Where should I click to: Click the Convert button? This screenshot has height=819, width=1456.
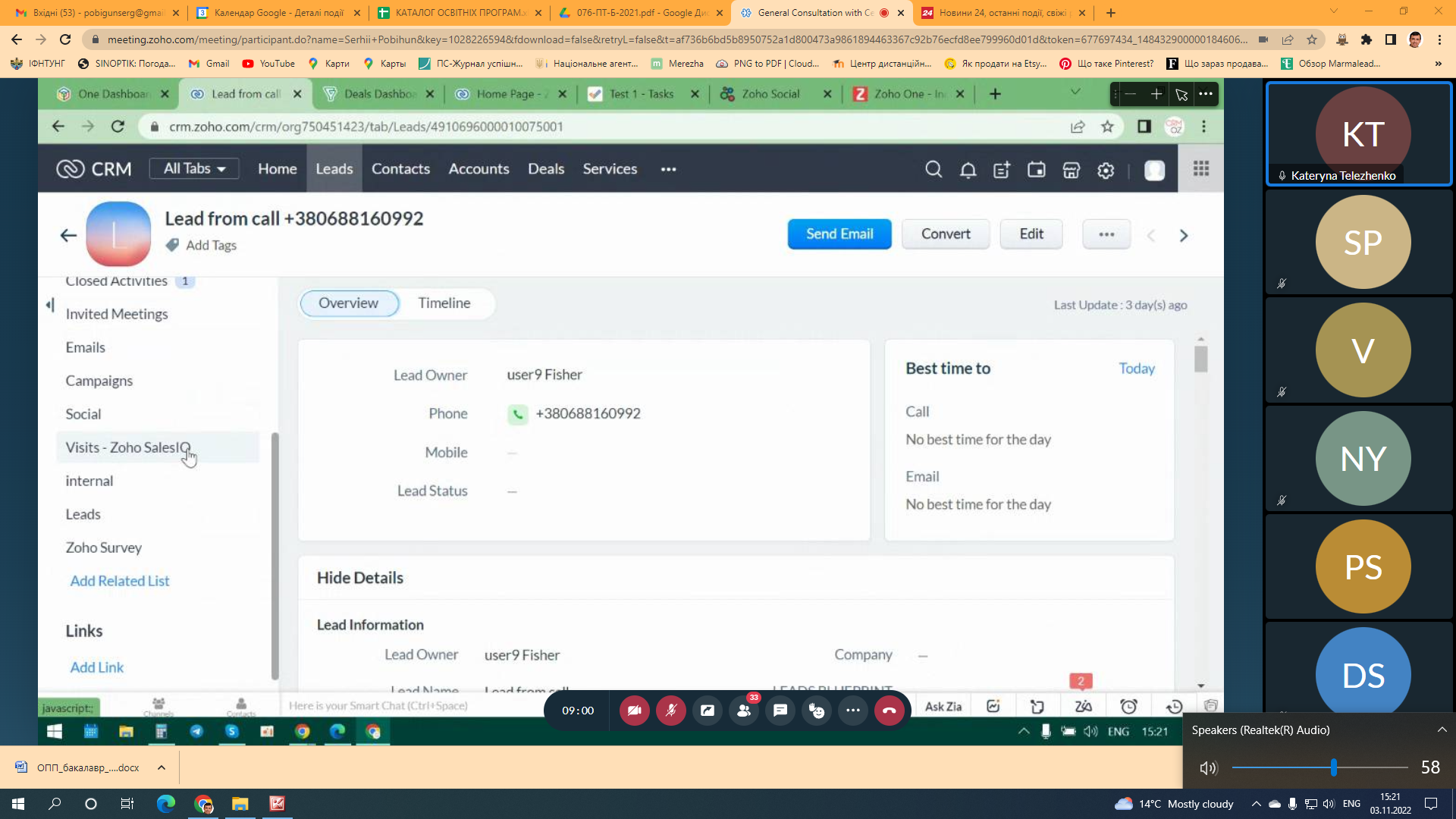946,234
